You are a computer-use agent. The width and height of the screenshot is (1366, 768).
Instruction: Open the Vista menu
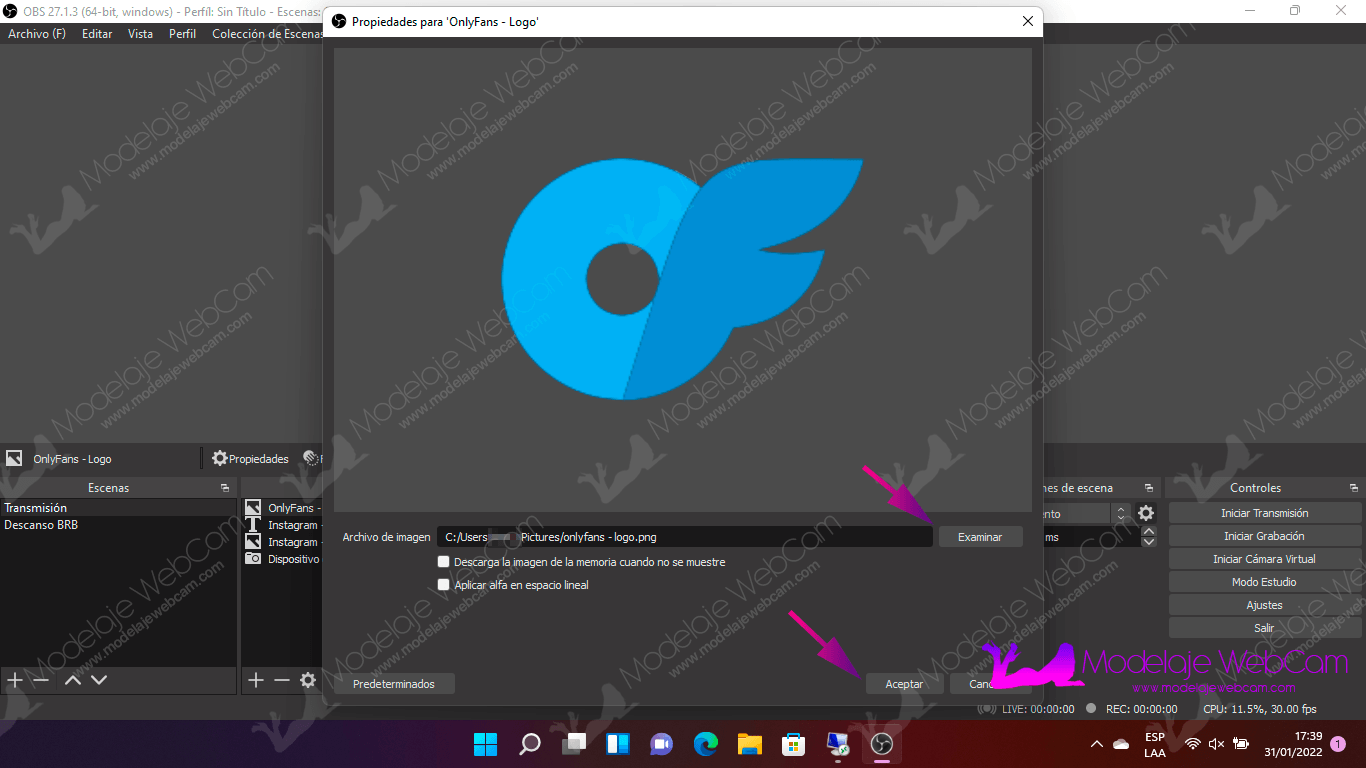(x=140, y=34)
